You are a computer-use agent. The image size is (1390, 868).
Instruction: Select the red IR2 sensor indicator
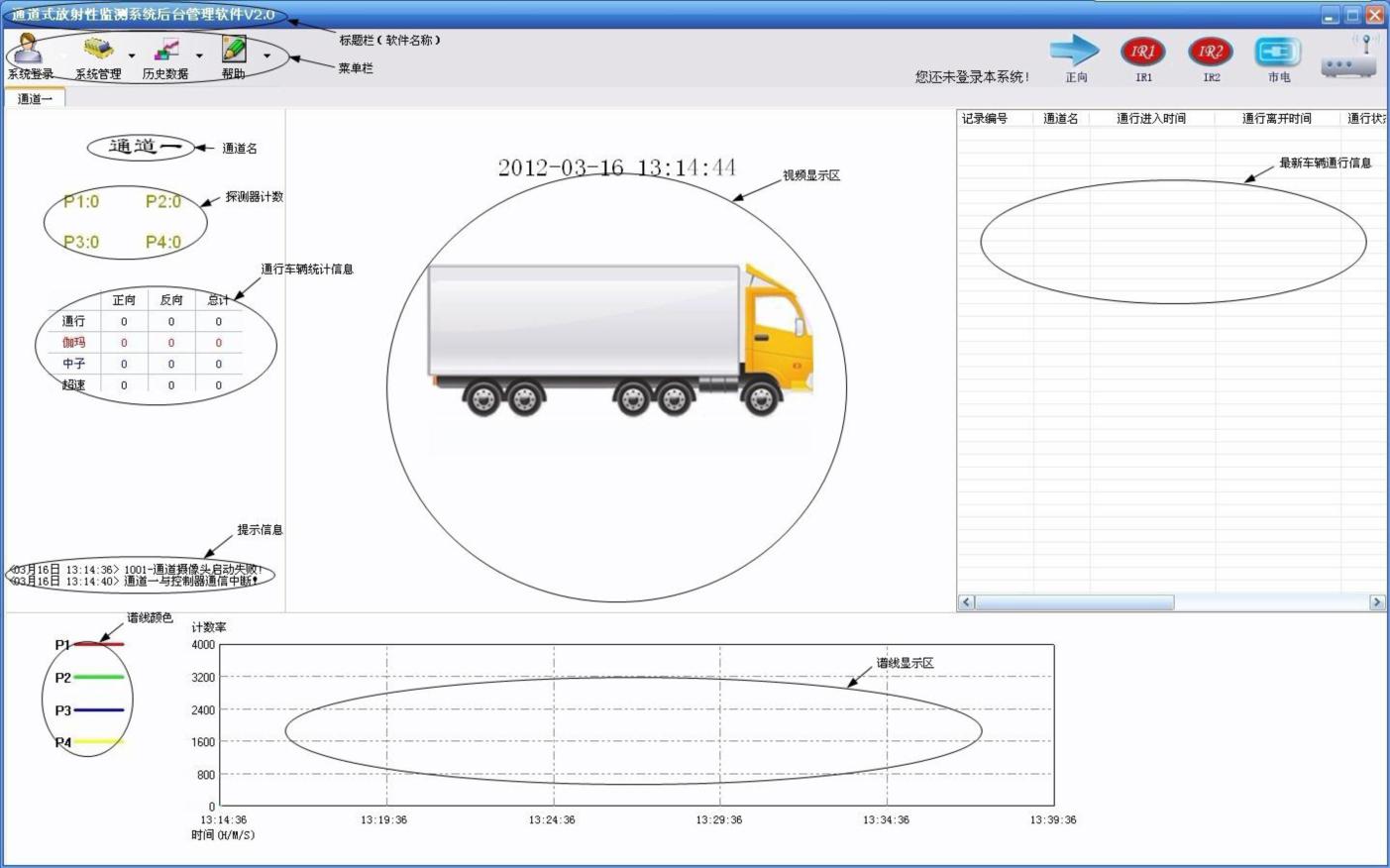pos(1211,52)
